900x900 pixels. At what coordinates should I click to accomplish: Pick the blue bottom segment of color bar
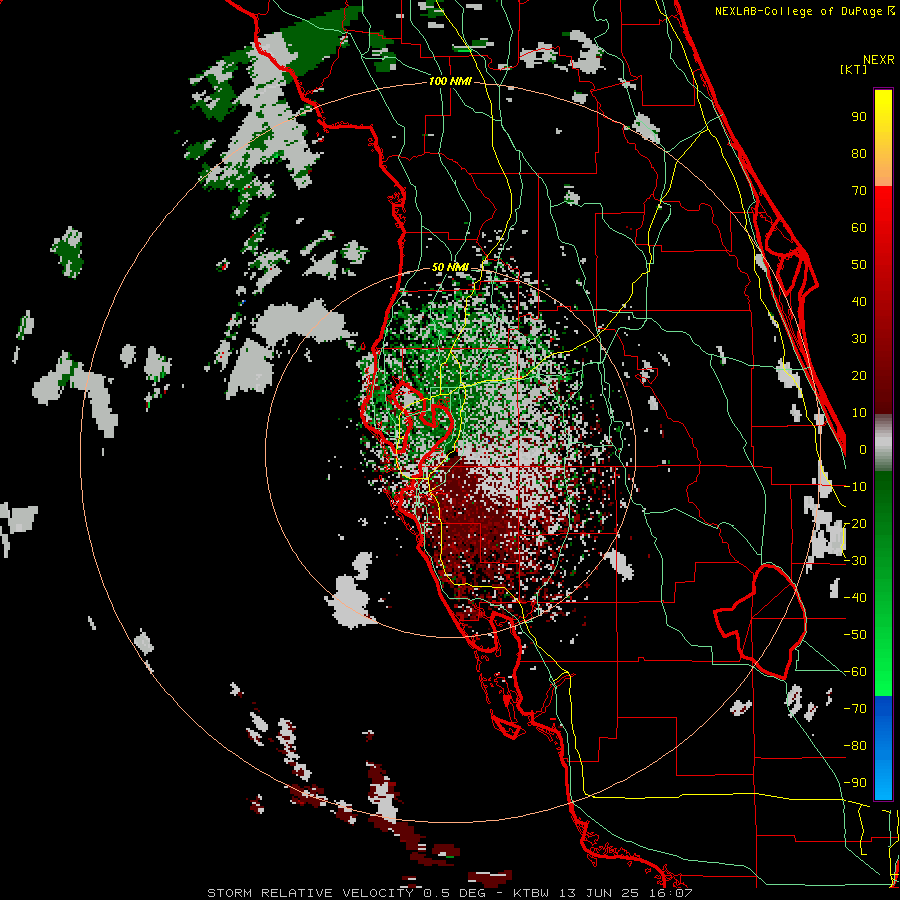click(x=883, y=747)
